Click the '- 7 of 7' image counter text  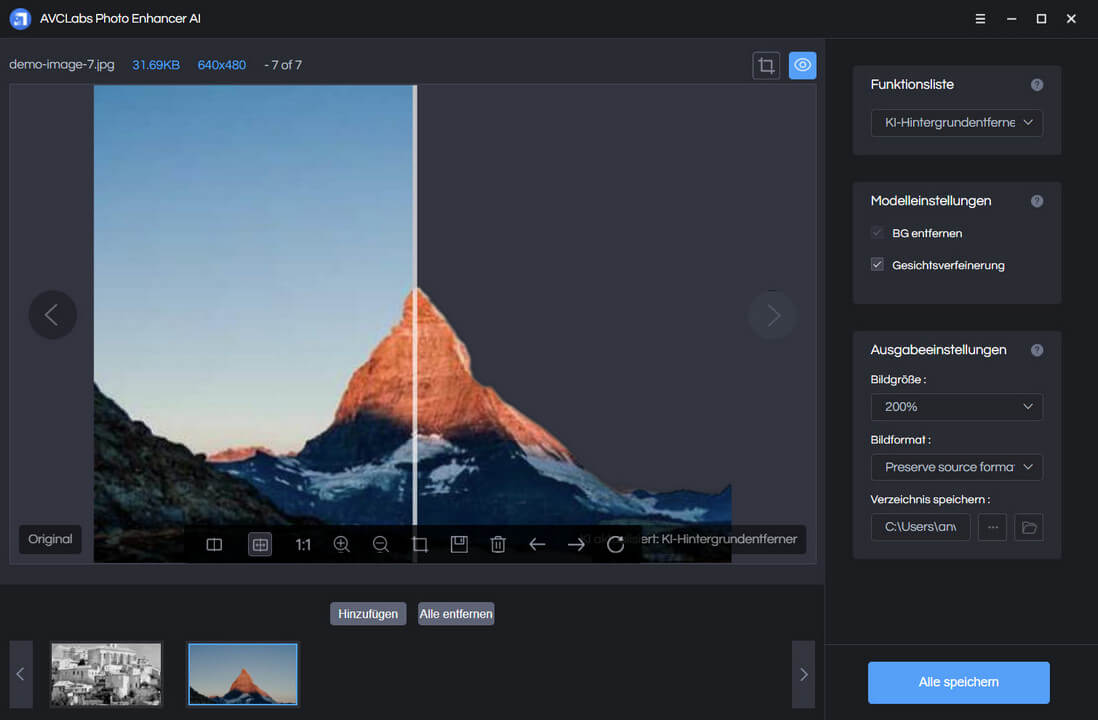283,65
